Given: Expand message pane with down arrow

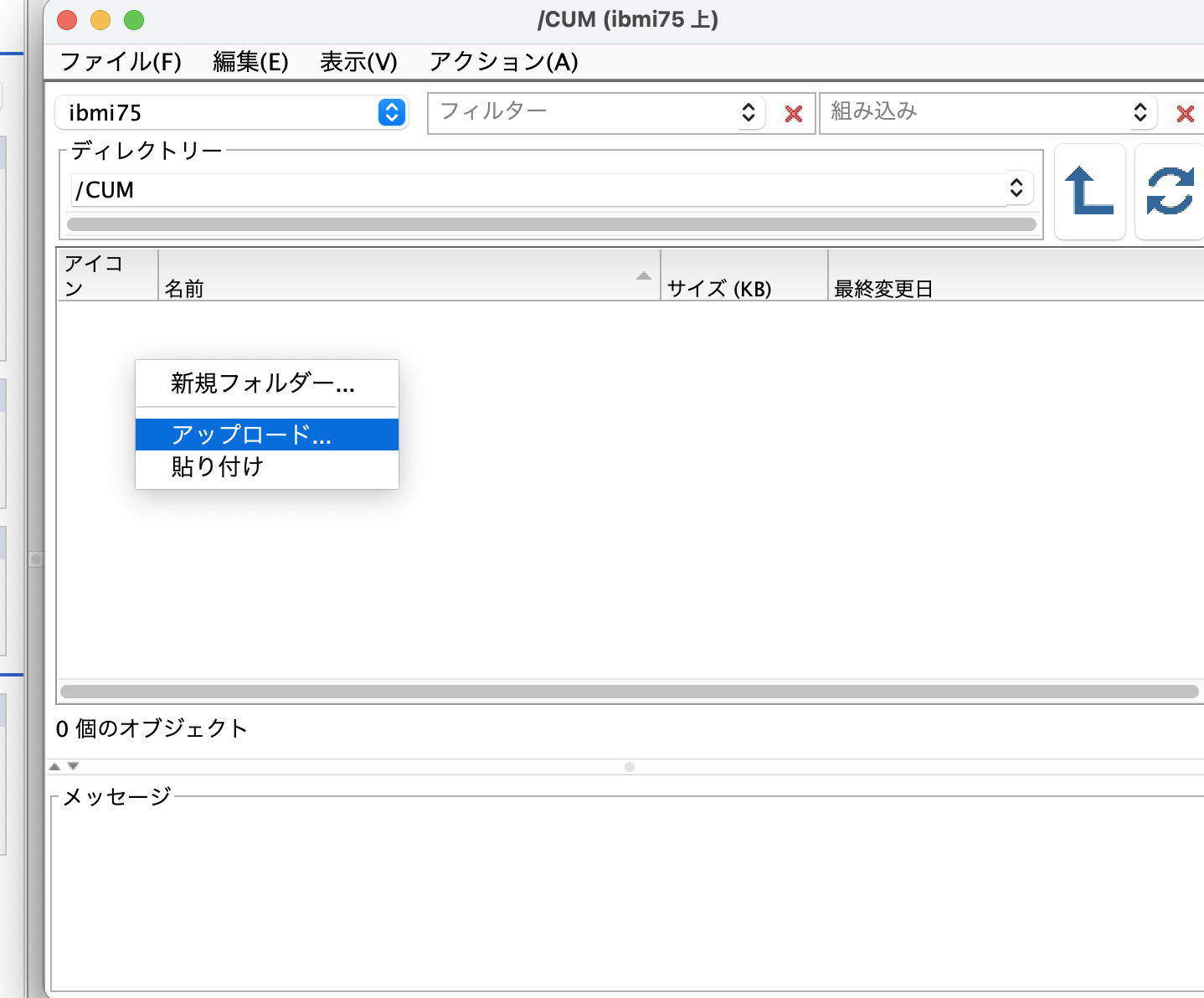Looking at the screenshot, I should tap(73, 766).
